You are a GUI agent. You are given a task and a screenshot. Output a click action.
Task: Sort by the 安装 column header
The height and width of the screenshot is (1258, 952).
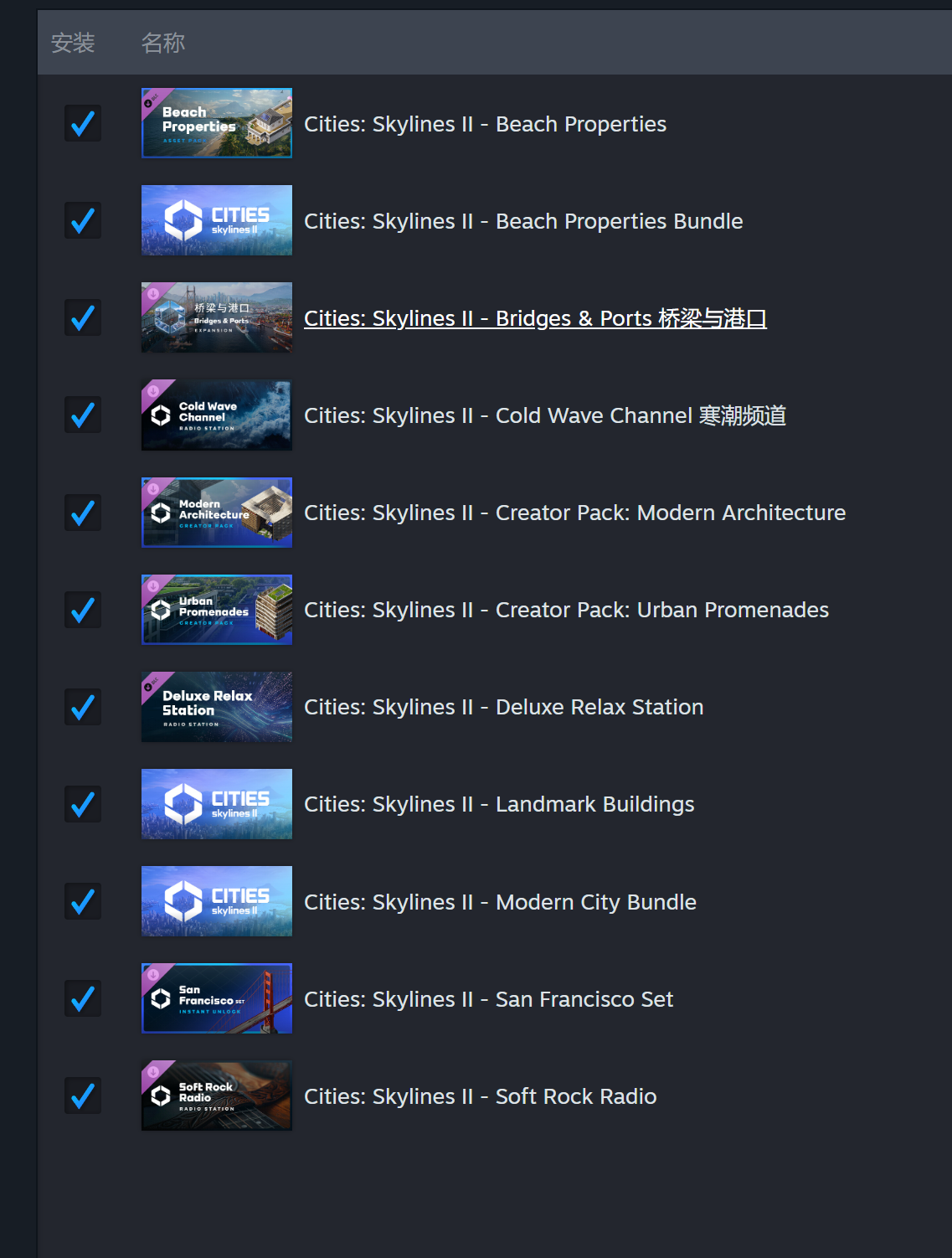coord(73,43)
